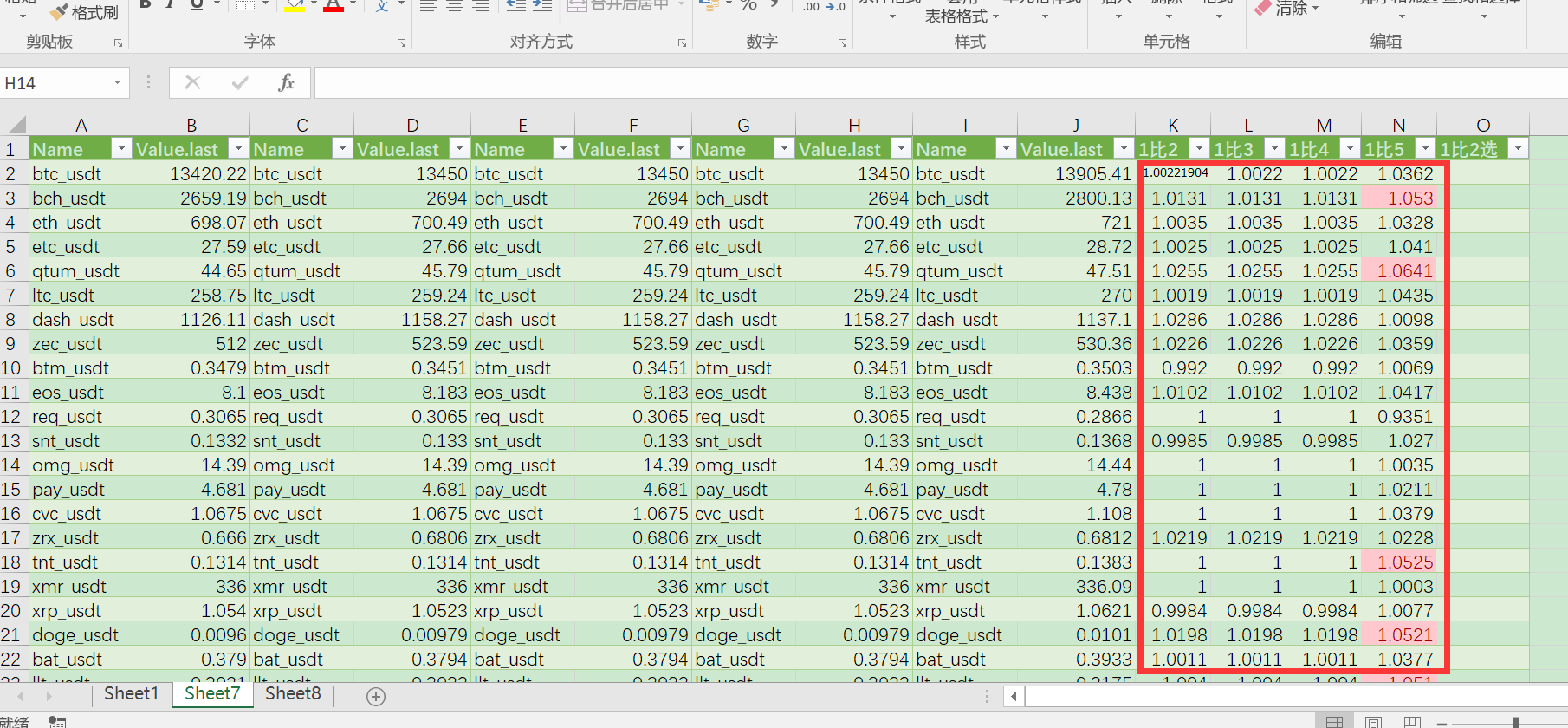The width and height of the screenshot is (1568, 728).
Task: Open the Alignment (对齐方式) dialog launcher
Action: (x=682, y=42)
